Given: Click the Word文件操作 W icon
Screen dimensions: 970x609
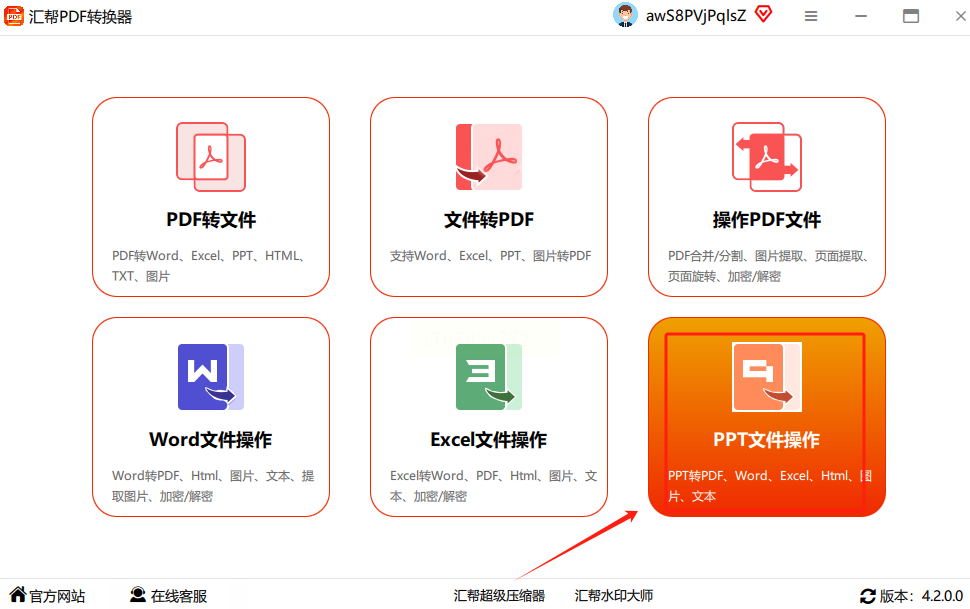Looking at the screenshot, I should click(211, 377).
